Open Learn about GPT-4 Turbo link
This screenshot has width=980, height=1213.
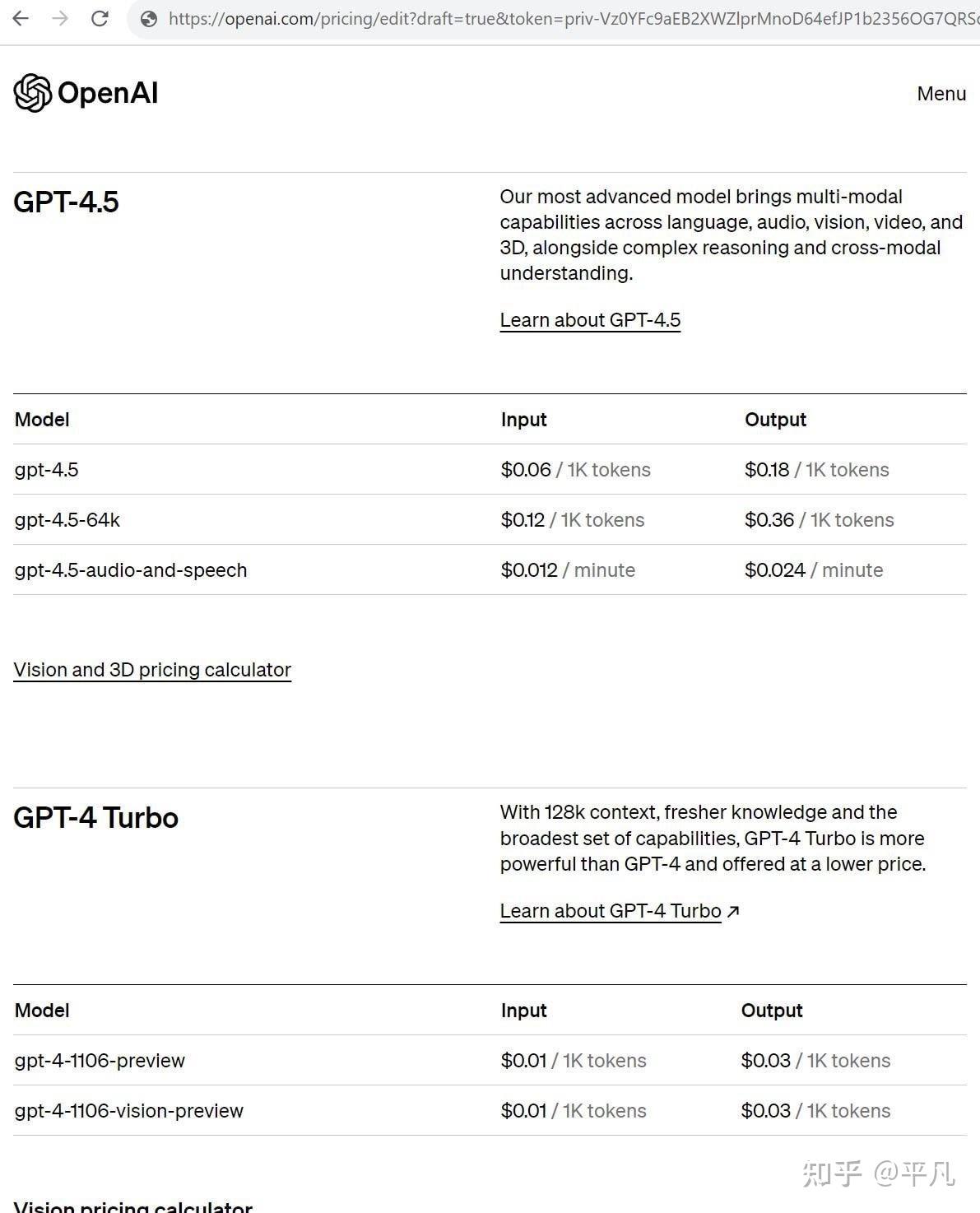point(609,910)
